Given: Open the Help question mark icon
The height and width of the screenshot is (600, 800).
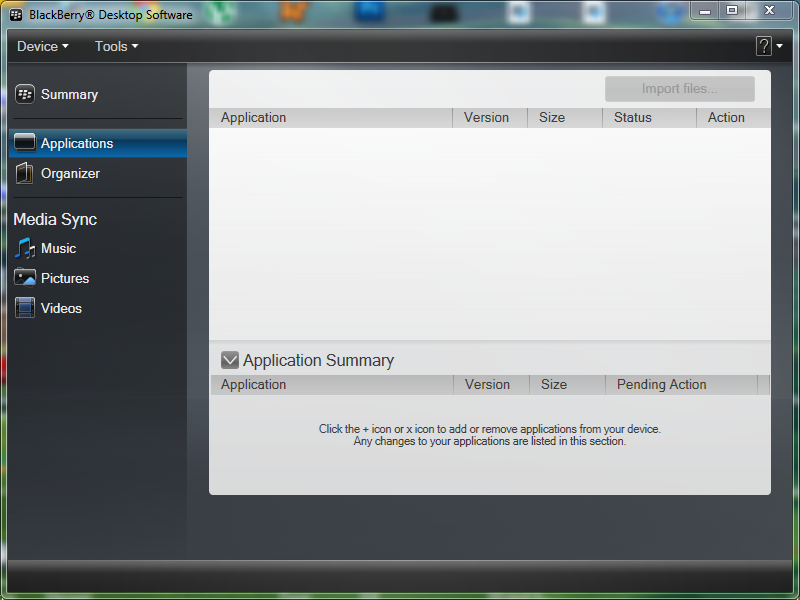Looking at the screenshot, I should pos(763,46).
